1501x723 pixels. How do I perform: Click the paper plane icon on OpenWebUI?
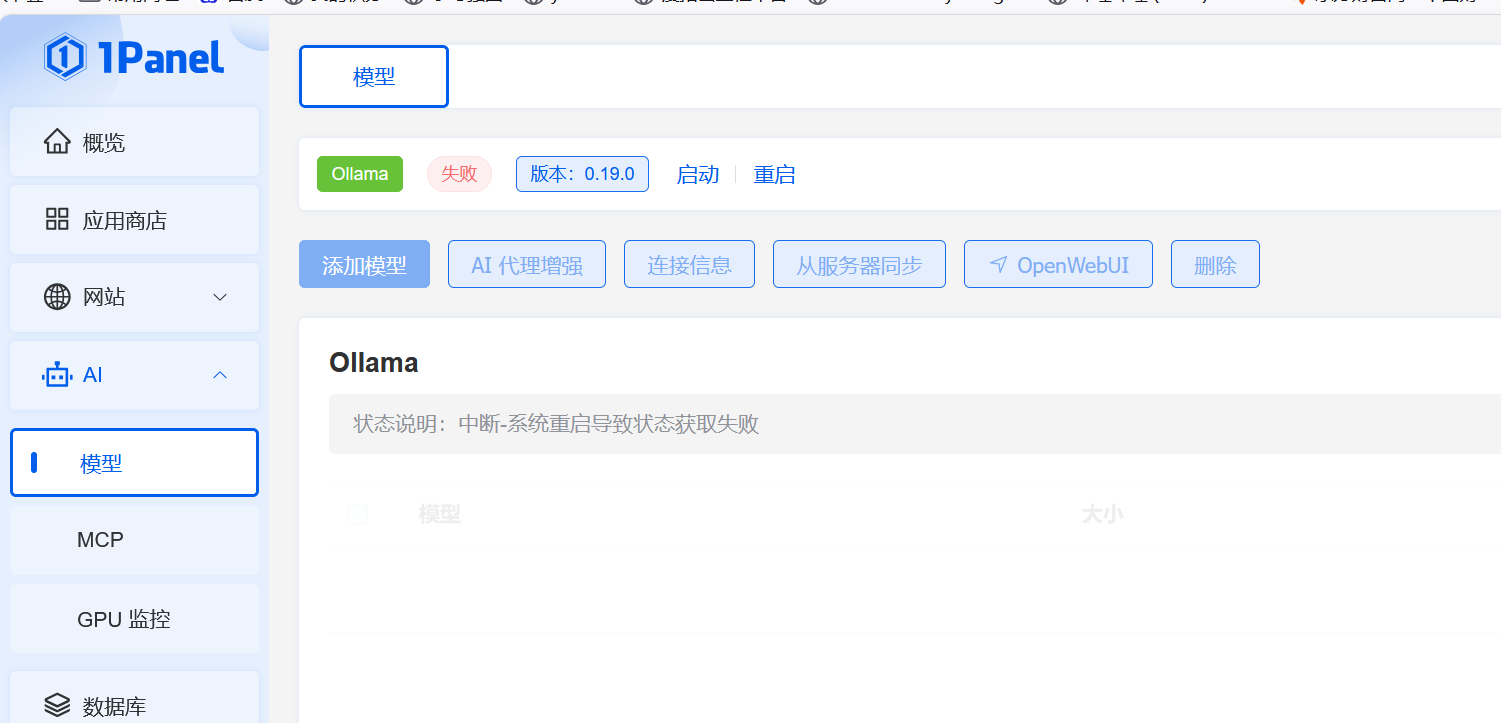coord(998,264)
